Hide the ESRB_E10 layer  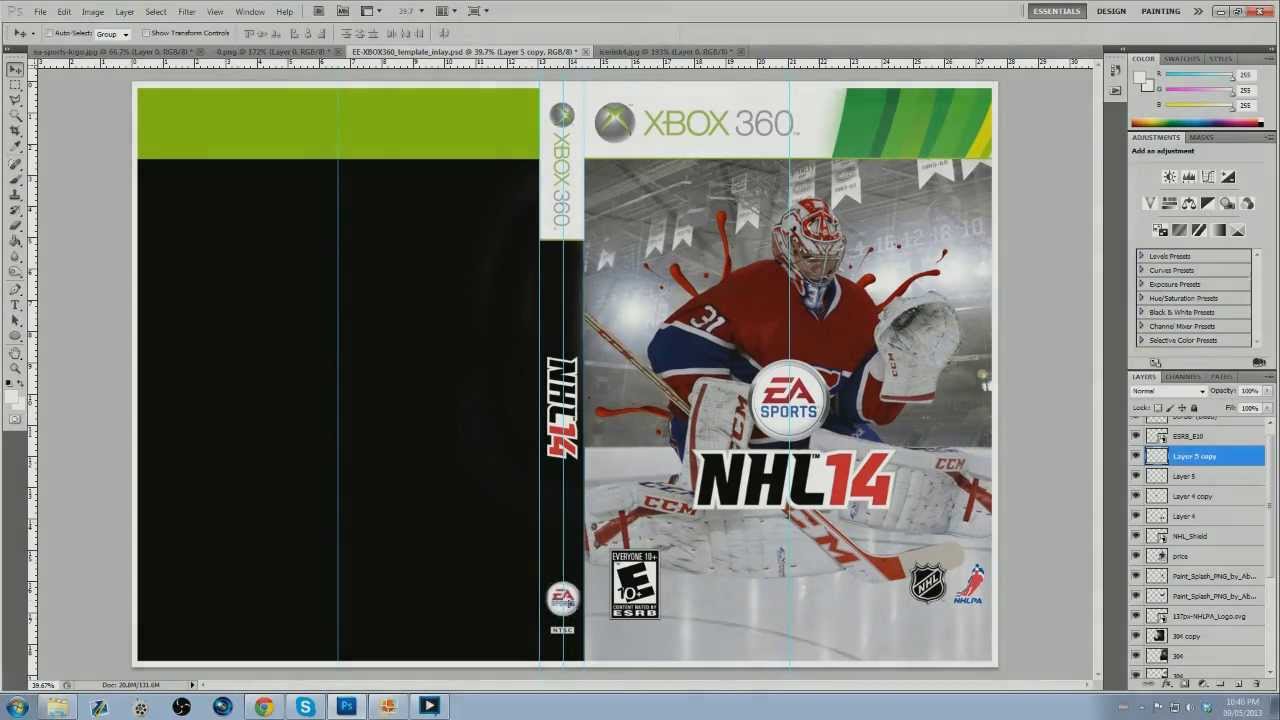coord(1136,436)
